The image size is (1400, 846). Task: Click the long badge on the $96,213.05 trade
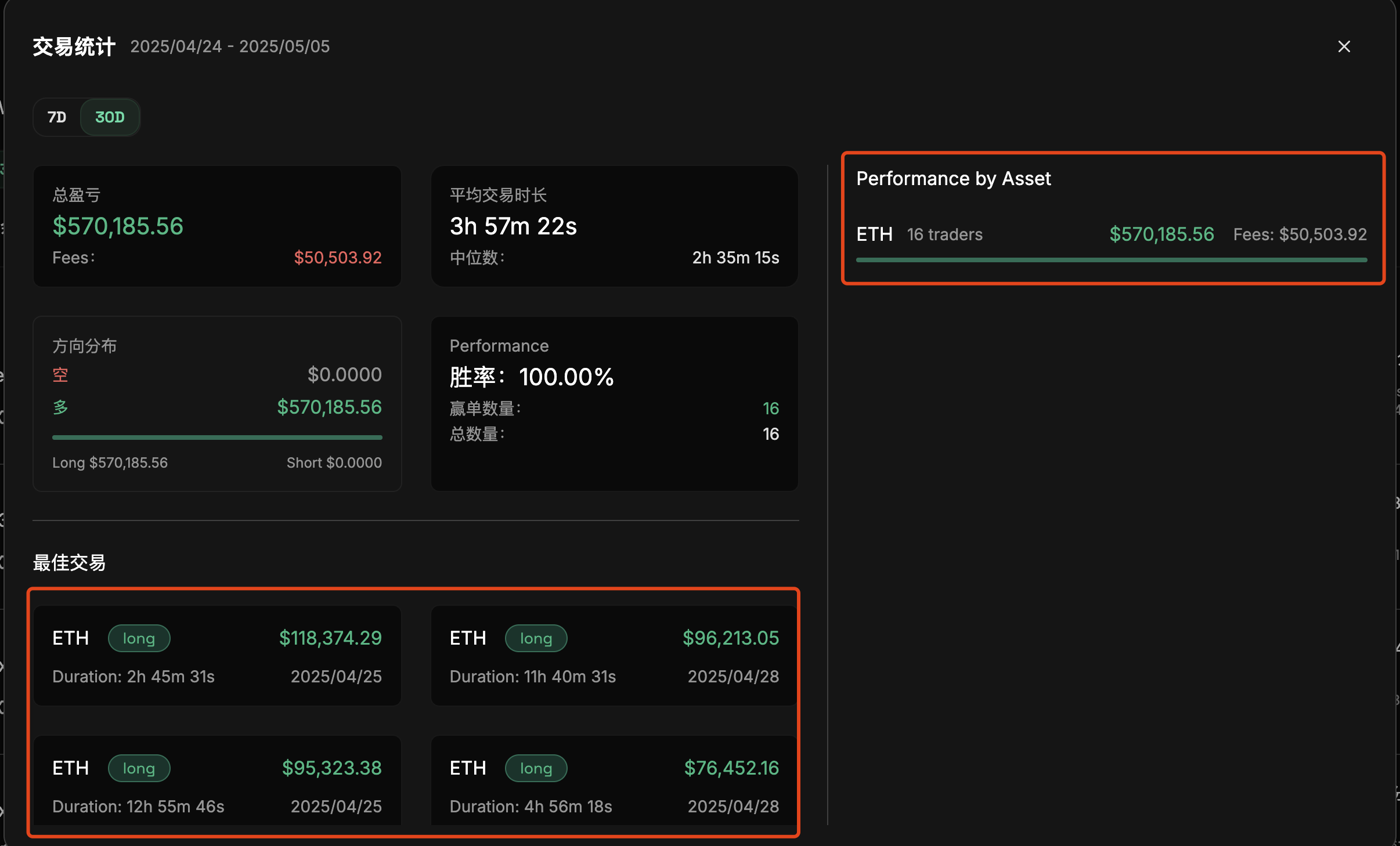(x=536, y=638)
